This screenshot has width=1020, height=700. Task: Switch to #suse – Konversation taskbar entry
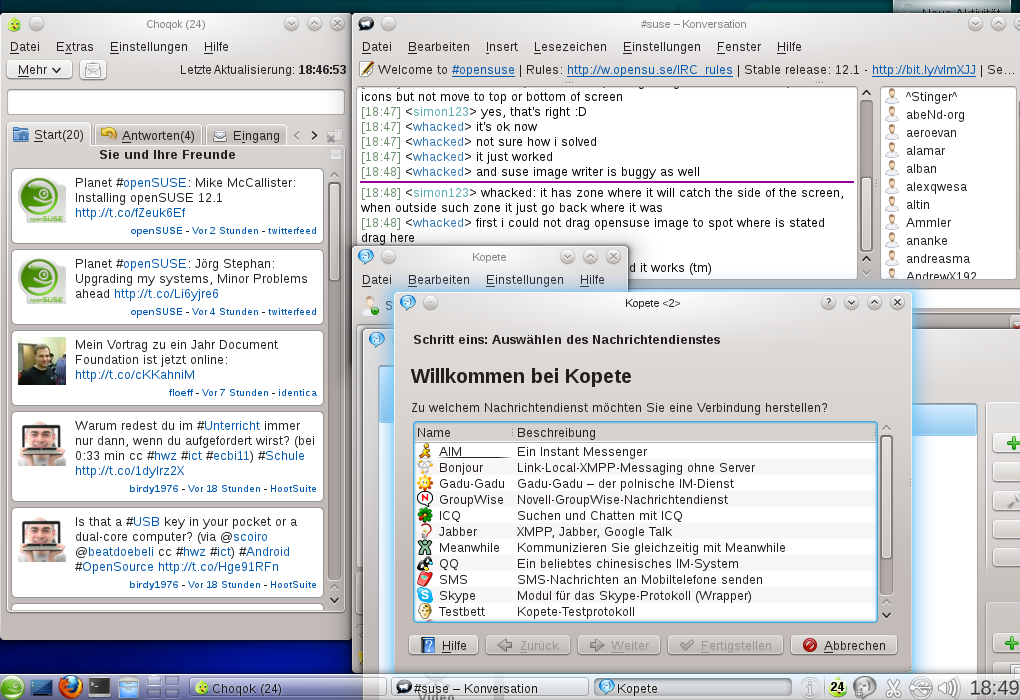click(490, 688)
